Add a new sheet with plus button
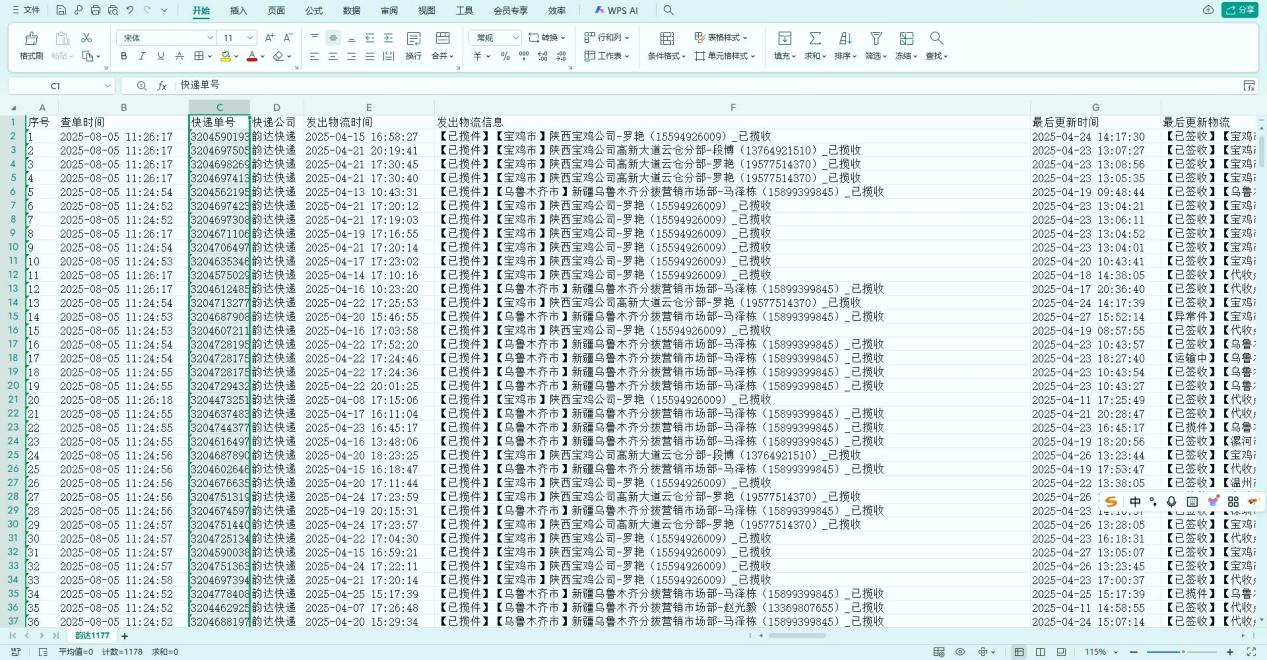The image size is (1267, 660). click(x=125, y=636)
